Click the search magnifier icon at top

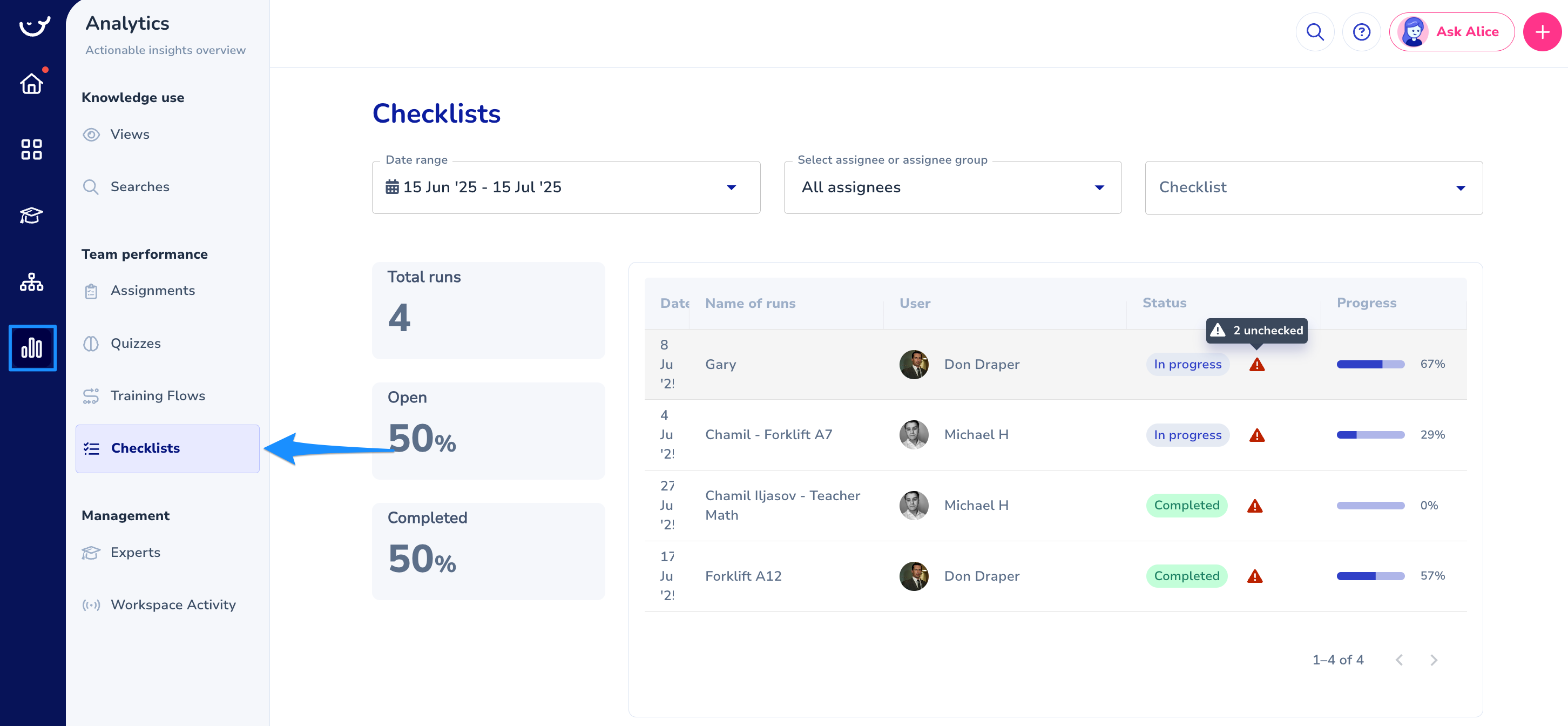pyautogui.click(x=1315, y=32)
